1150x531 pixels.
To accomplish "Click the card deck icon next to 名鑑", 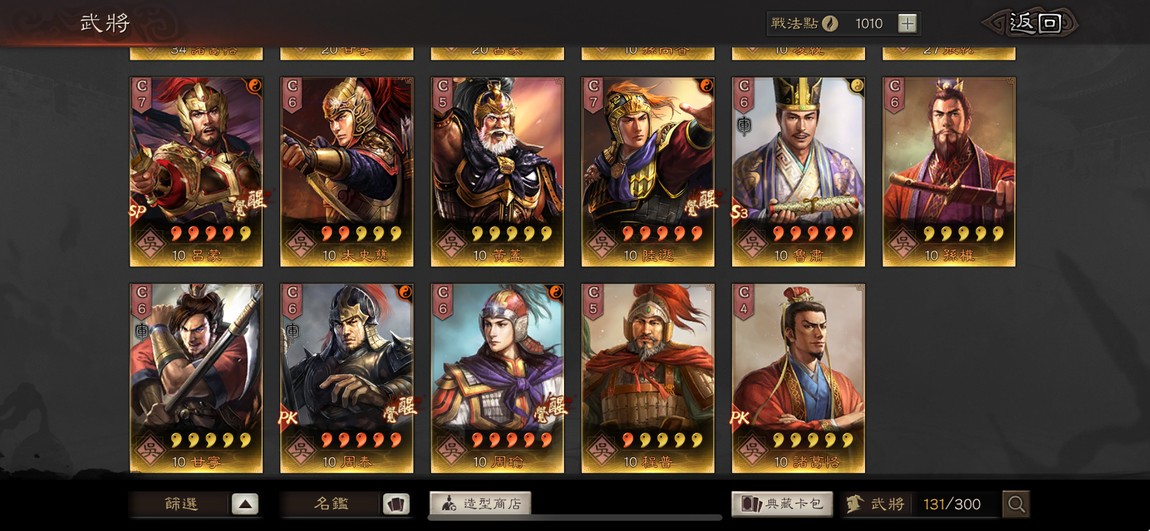I will pyautogui.click(x=396, y=504).
